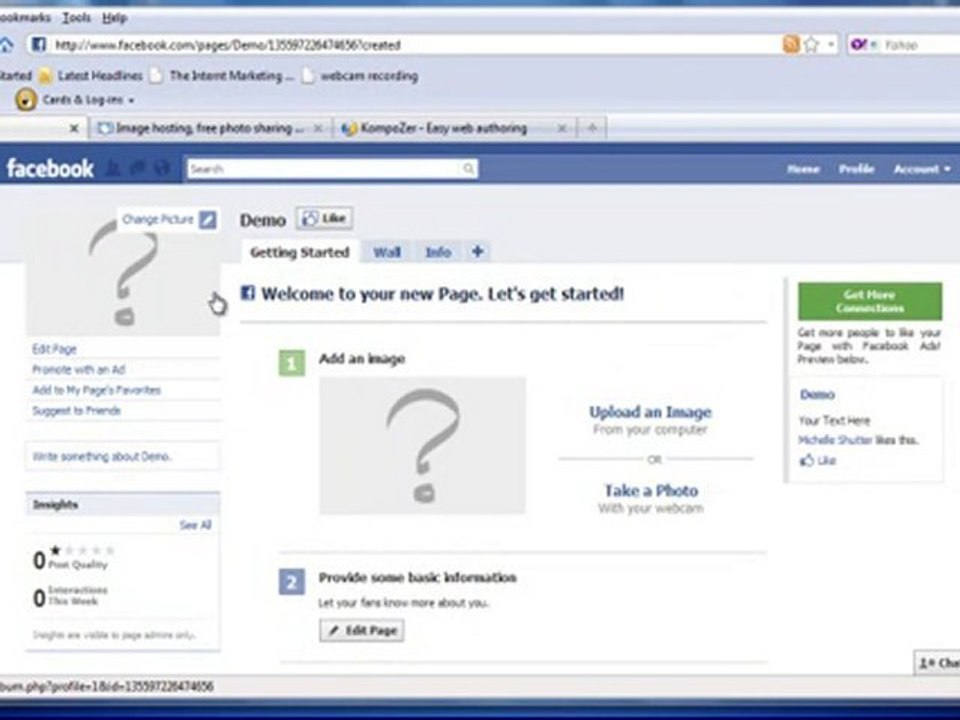The height and width of the screenshot is (720, 960).
Task: Click Take a Photo link
Action: pyautogui.click(x=651, y=490)
